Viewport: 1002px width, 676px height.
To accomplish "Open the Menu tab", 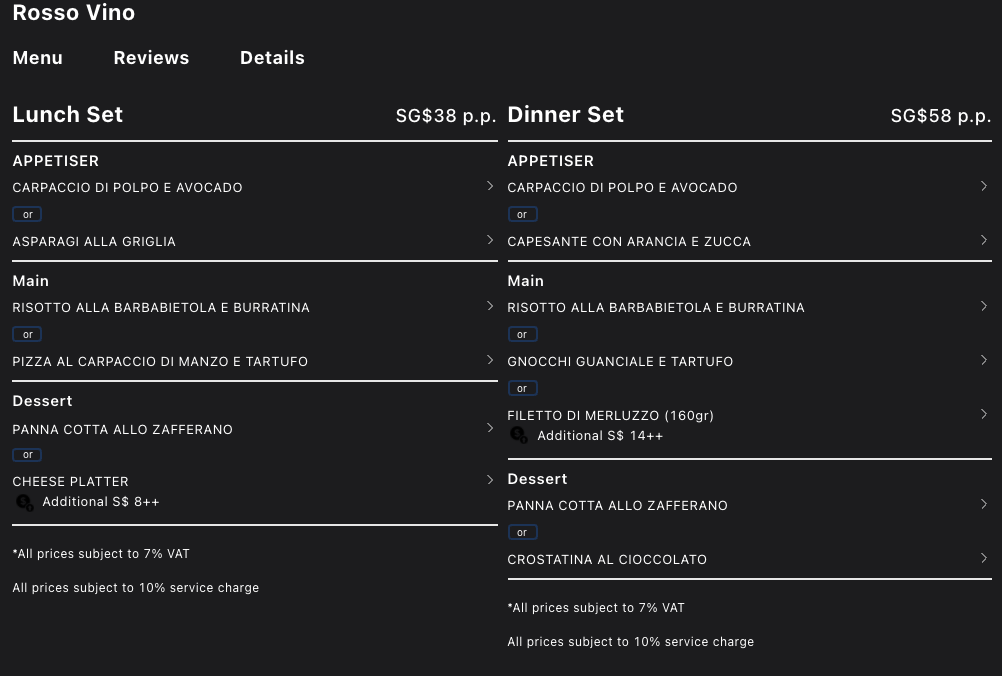I will [38, 58].
